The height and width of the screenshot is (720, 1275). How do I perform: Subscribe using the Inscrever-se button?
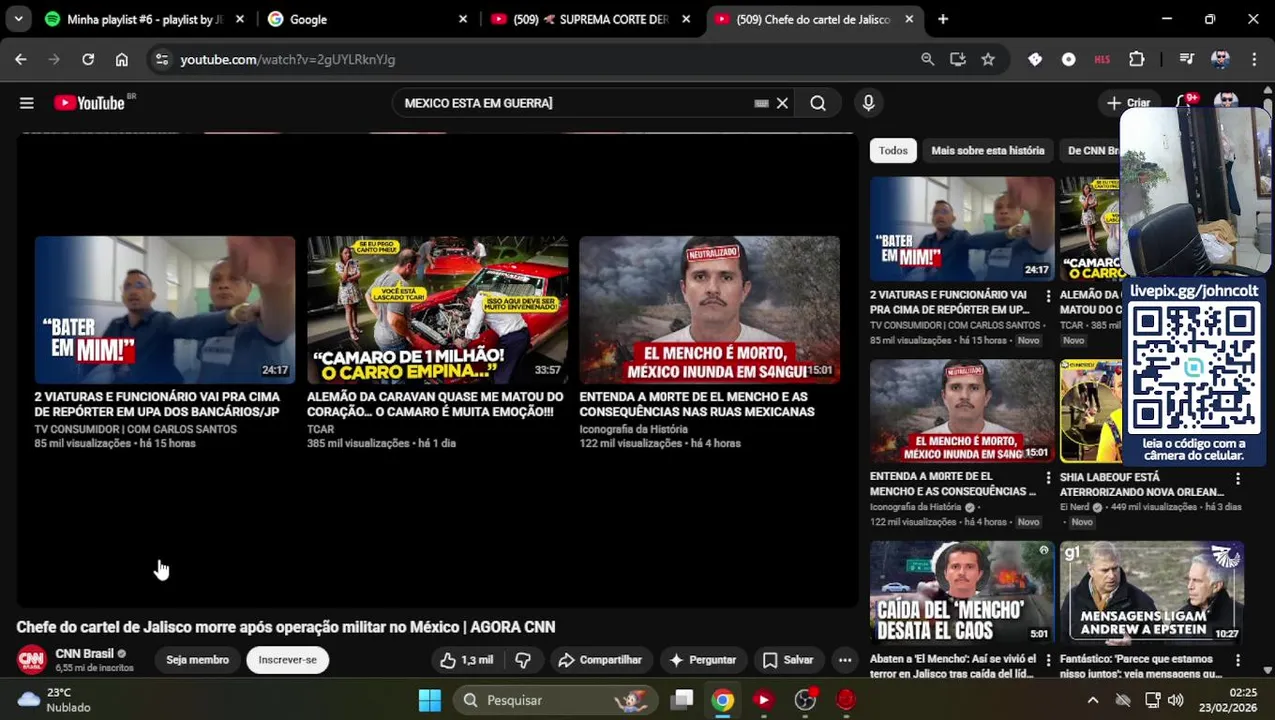pyautogui.click(x=287, y=660)
